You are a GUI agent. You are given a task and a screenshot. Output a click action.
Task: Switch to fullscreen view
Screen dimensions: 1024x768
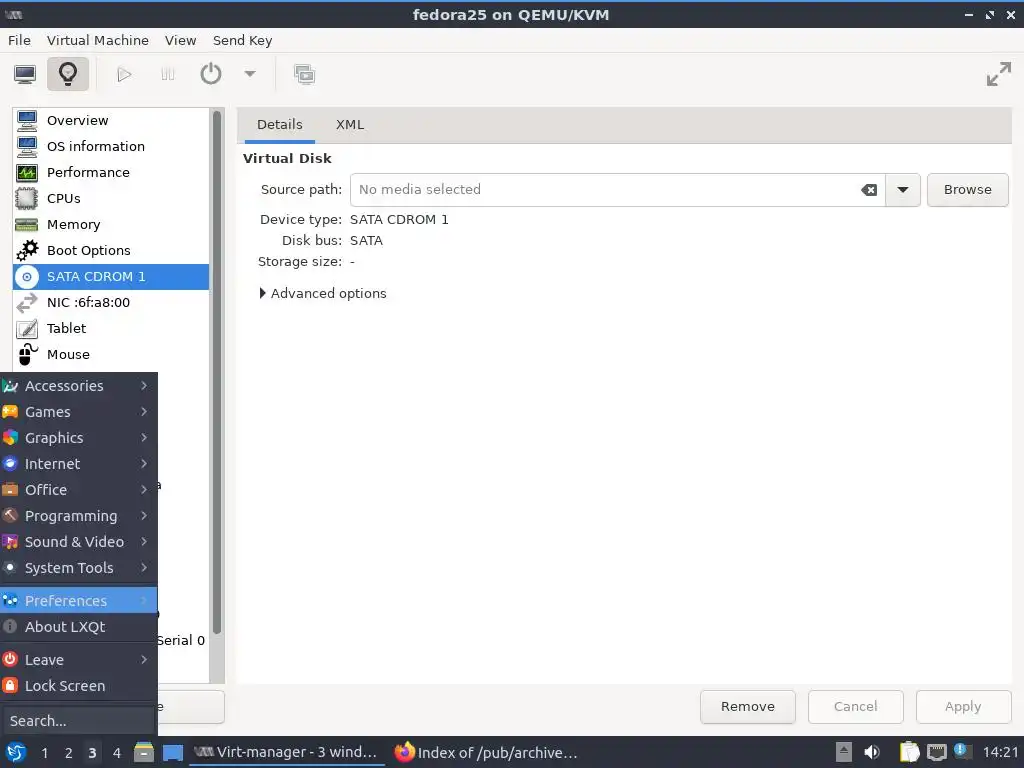coord(999,74)
